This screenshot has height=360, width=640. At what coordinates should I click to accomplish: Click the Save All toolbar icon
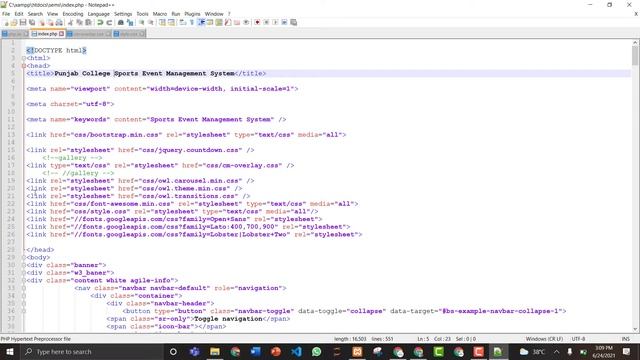coord(32,22)
